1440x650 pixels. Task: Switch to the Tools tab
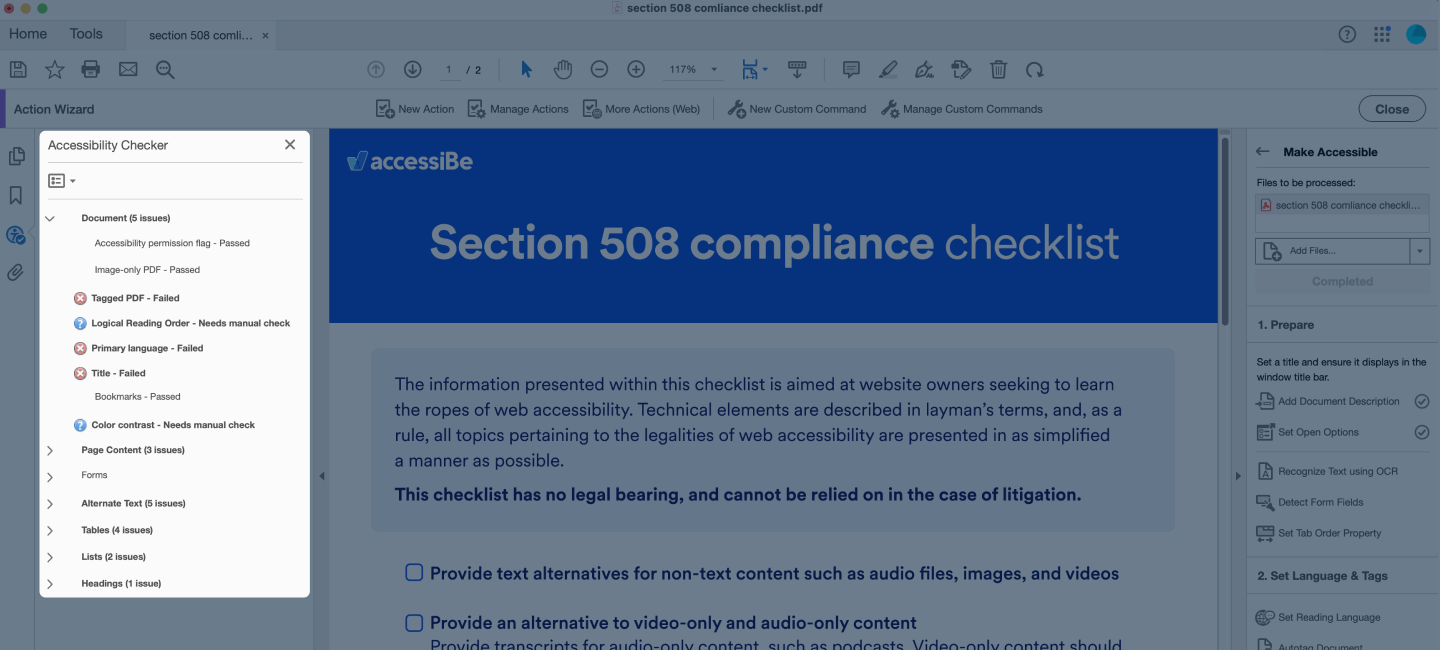[x=85, y=33]
